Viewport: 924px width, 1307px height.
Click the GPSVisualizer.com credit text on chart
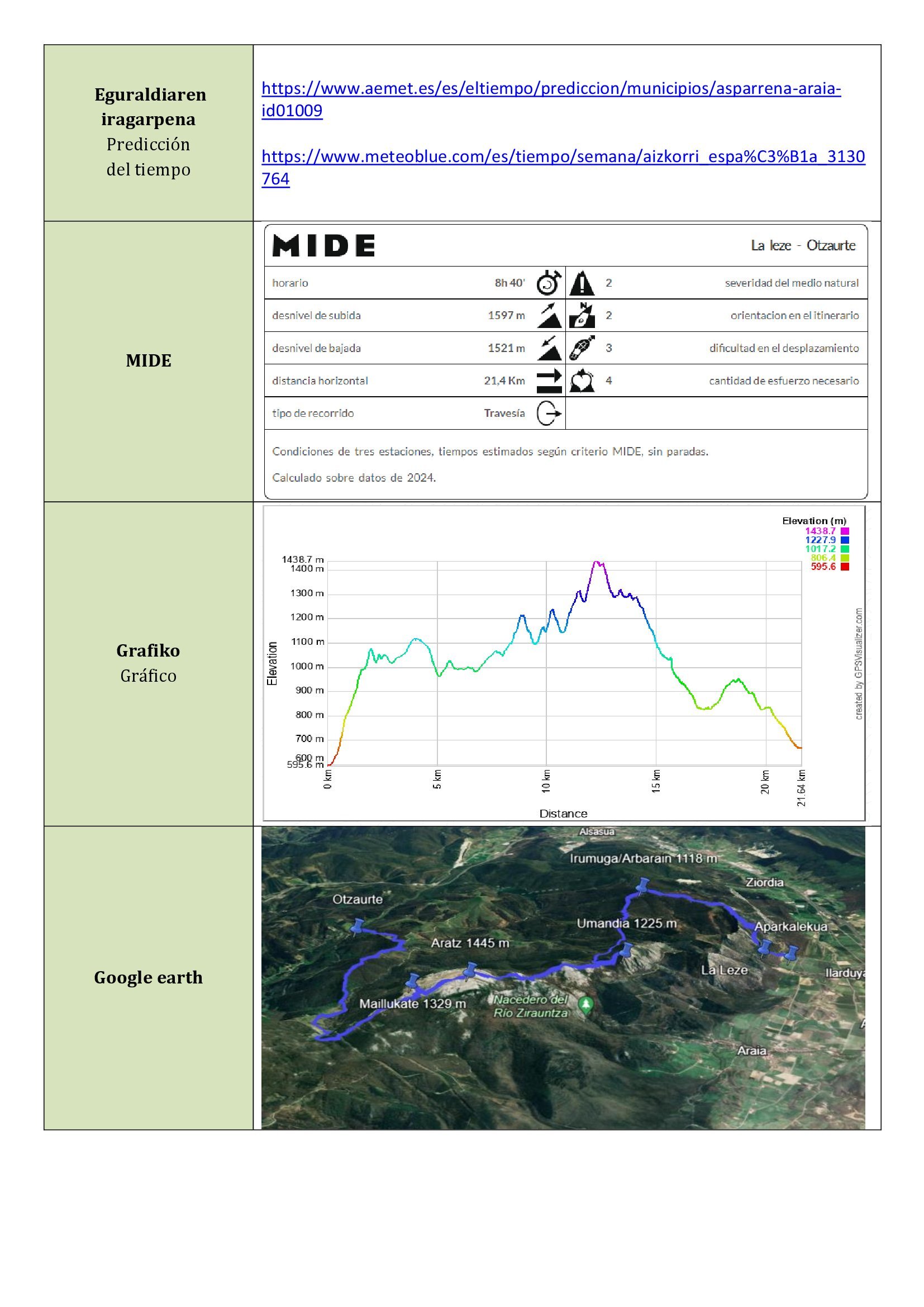(x=859, y=663)
